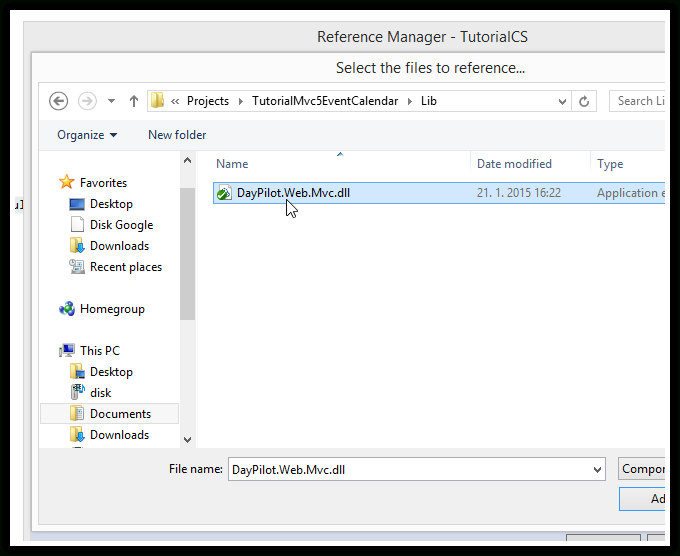Screen dimensions: 680x556
Task: Click the File name input field
Action: point(416,469)
